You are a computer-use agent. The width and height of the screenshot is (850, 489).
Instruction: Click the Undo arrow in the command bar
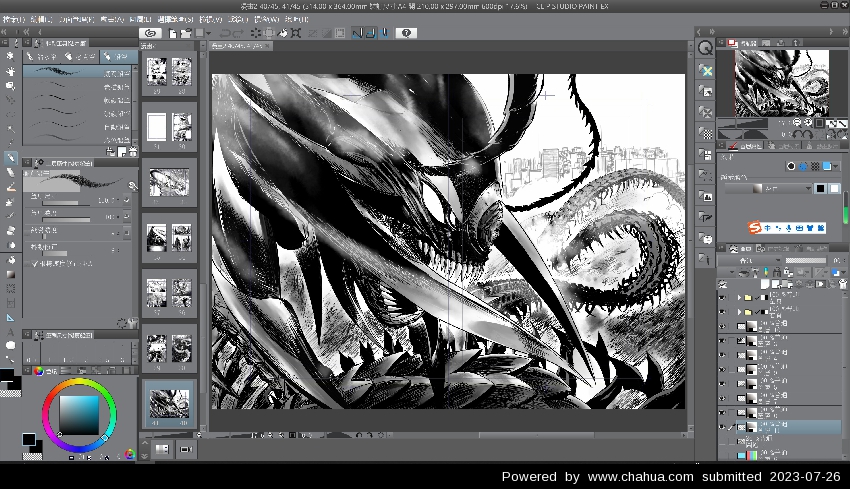point(225,33)
